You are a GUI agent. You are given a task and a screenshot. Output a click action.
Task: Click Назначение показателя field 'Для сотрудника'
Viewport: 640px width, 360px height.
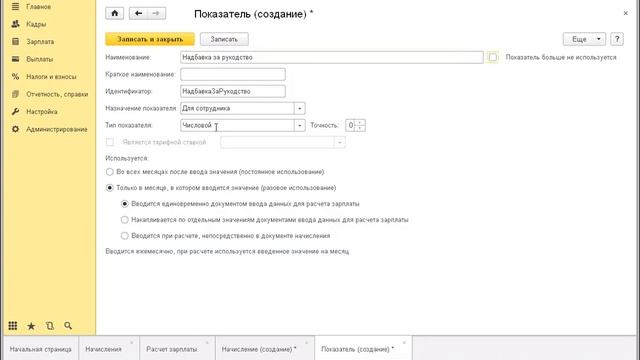237,109
